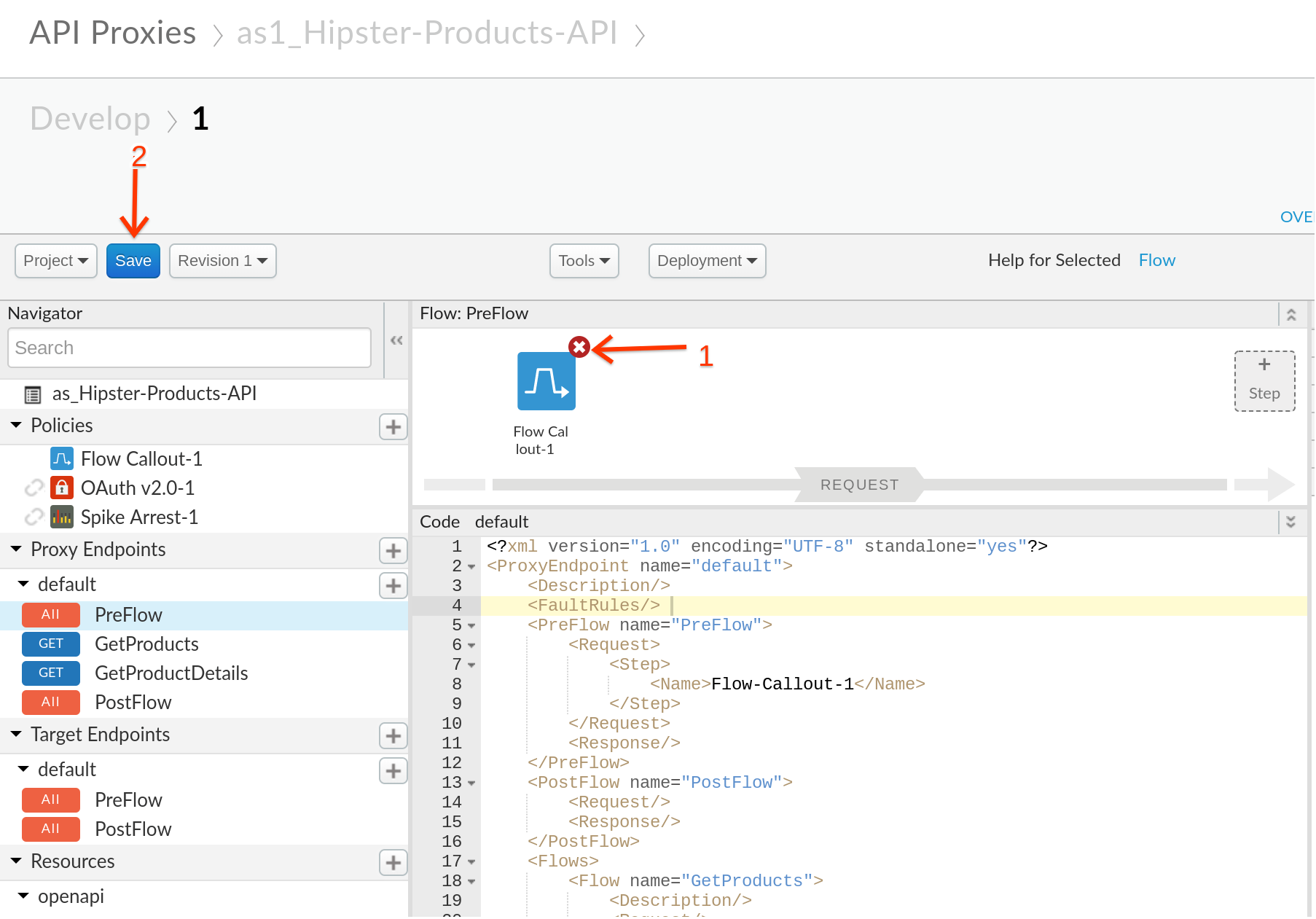Add a new policy with plus icon
This screenshot has height=919, width=1316.
pyautogui.click(x=393, y=427)
